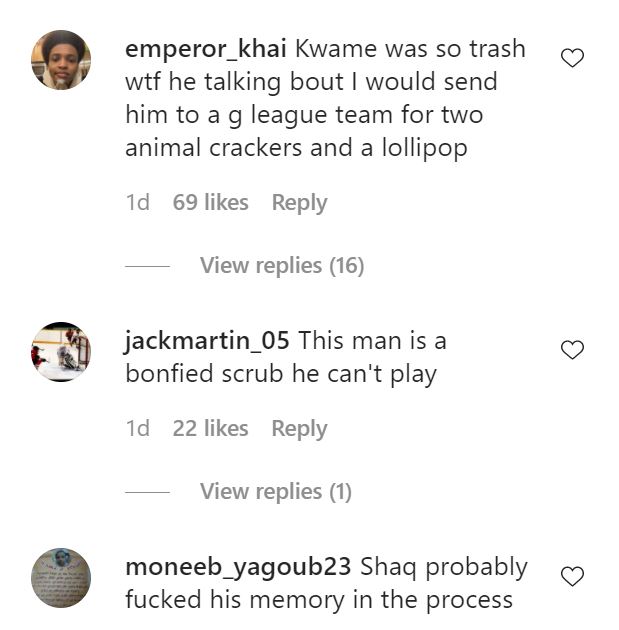Tap the heart beside moneeb_yagoub23's comment
Viewport: 619px width, 630px height.
pyautogui.click(x=572, y=577)
